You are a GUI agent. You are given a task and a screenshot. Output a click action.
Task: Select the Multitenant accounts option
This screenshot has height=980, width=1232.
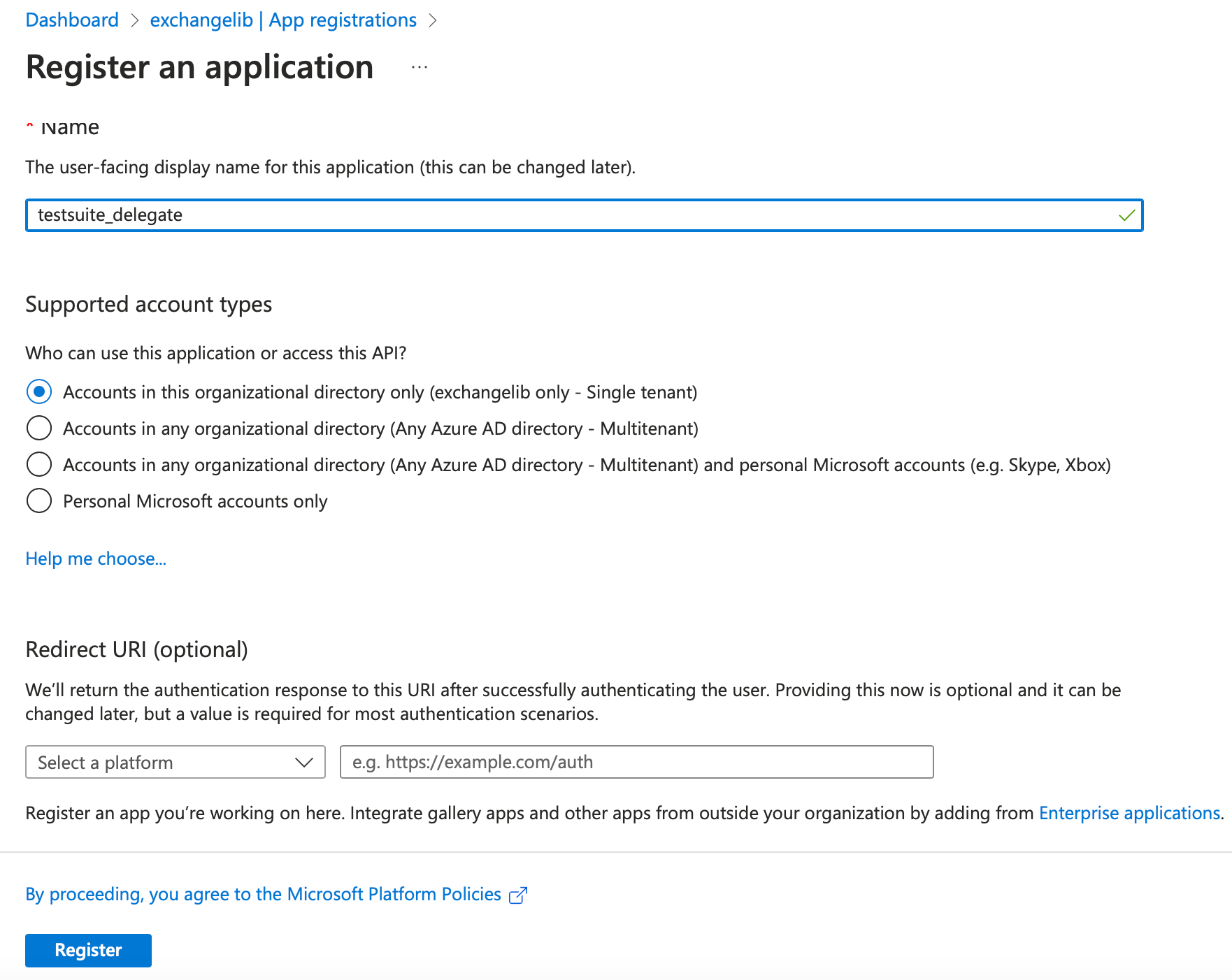click(39, 428)
